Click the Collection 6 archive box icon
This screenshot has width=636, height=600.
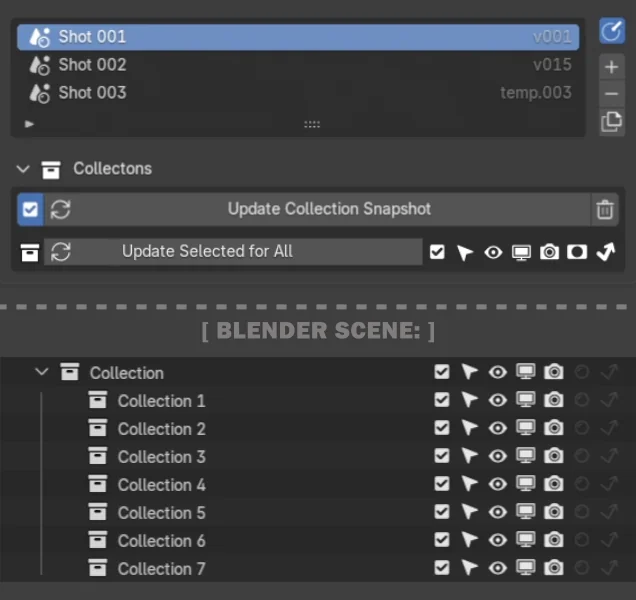[x=98, y=540]
